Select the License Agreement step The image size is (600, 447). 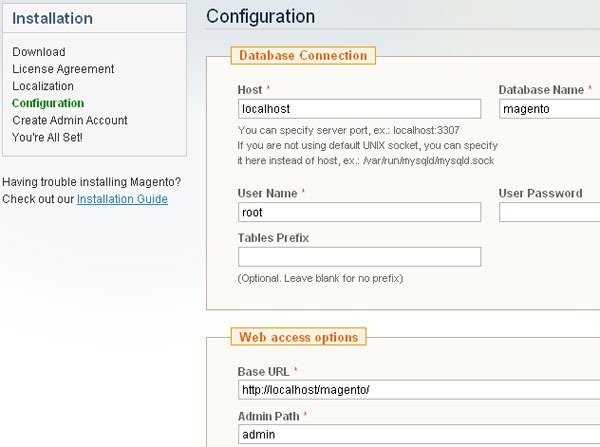63,69
